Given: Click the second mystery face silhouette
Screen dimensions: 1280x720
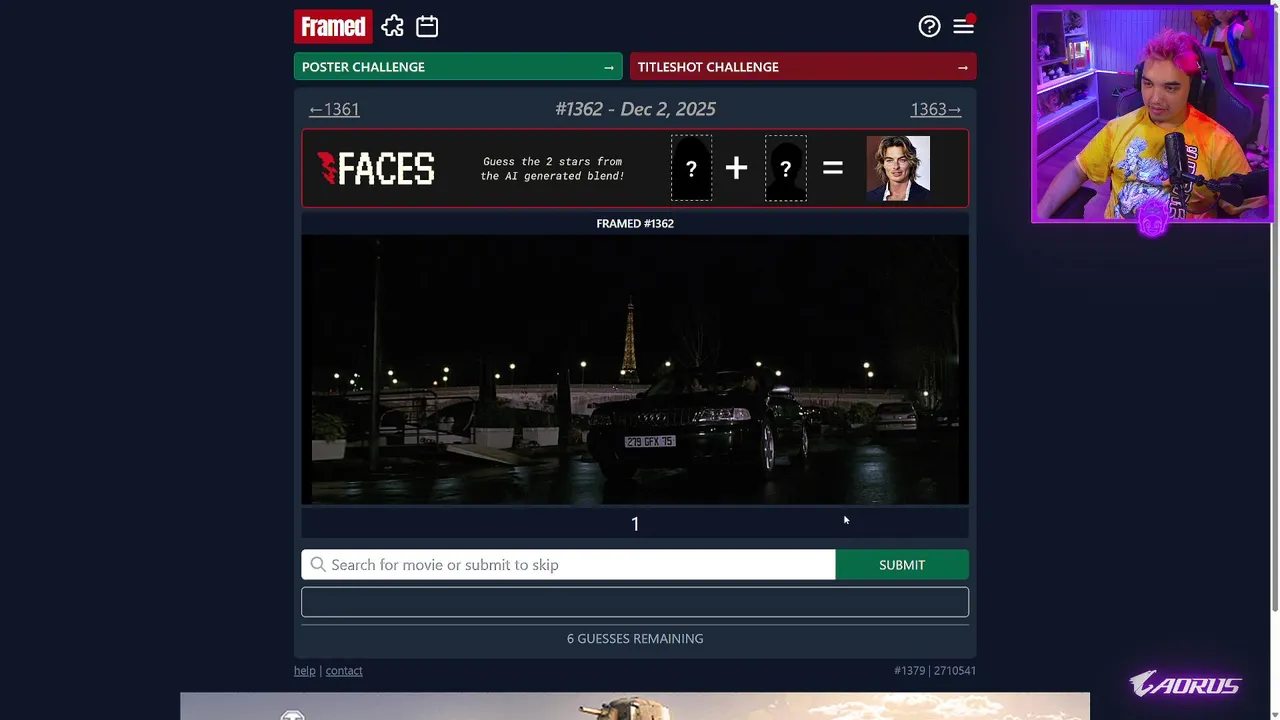Looking at the screenshot, I should (786, 168).
